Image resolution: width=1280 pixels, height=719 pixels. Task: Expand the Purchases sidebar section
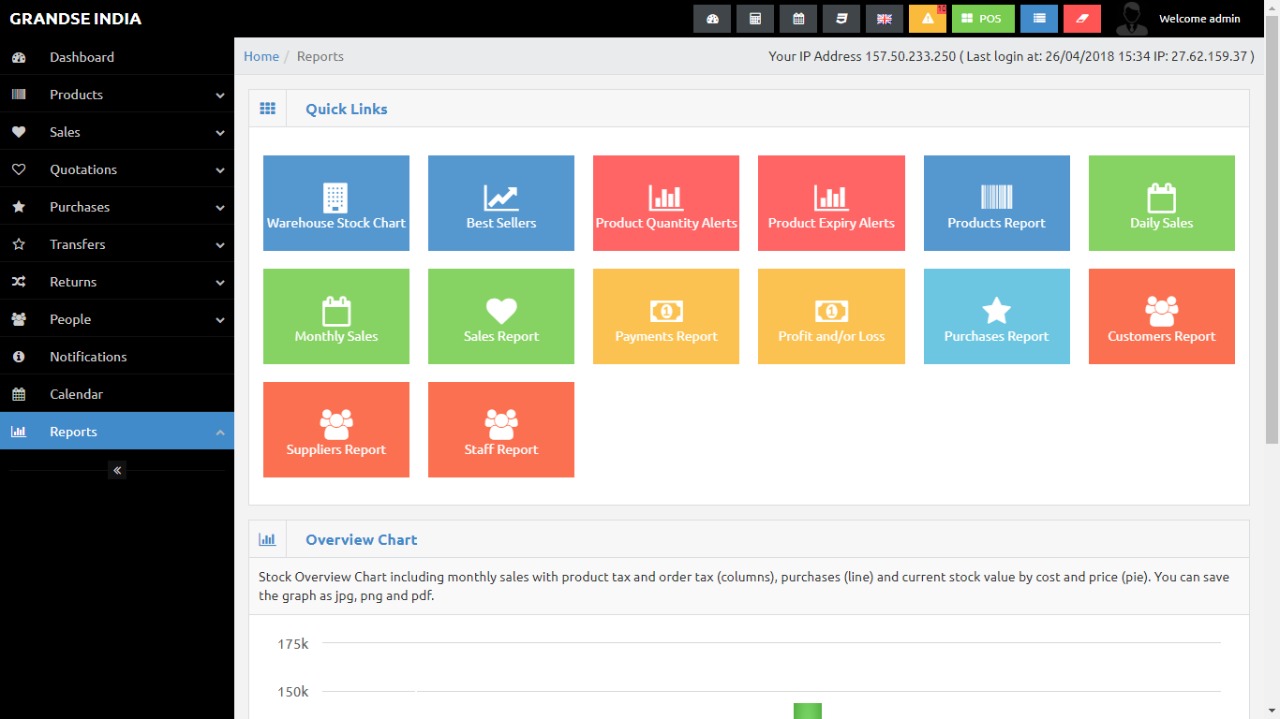pos(117,207)
